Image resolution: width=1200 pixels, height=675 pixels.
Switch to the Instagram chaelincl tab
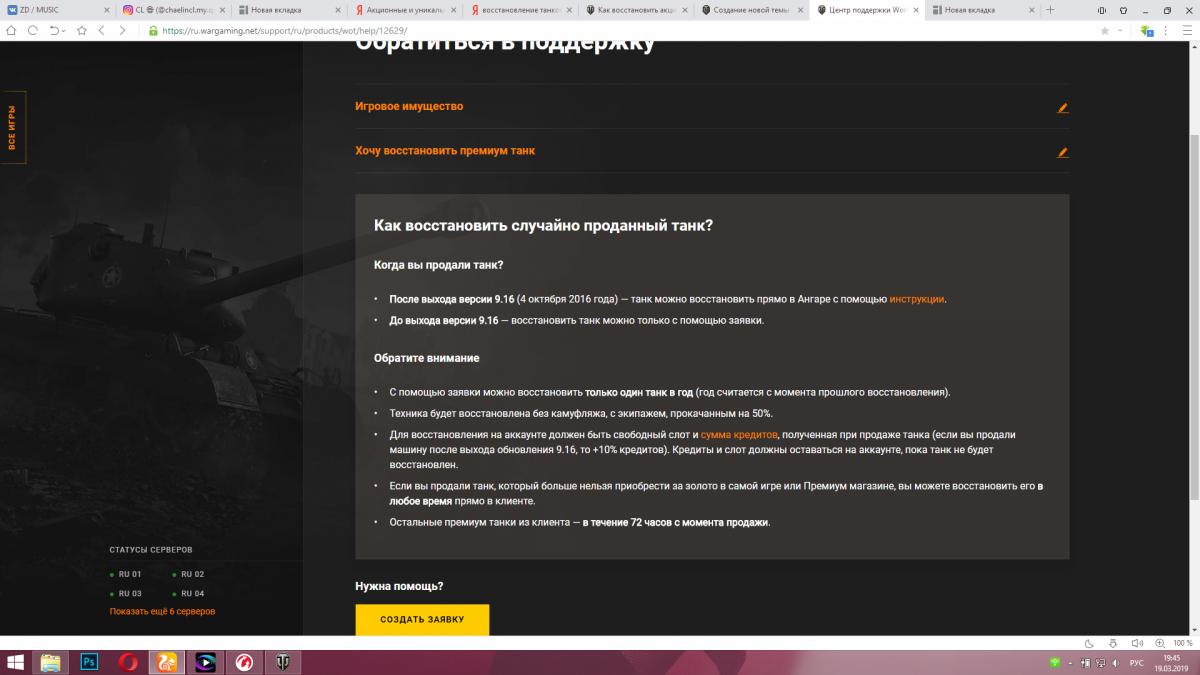coord(174,9)
